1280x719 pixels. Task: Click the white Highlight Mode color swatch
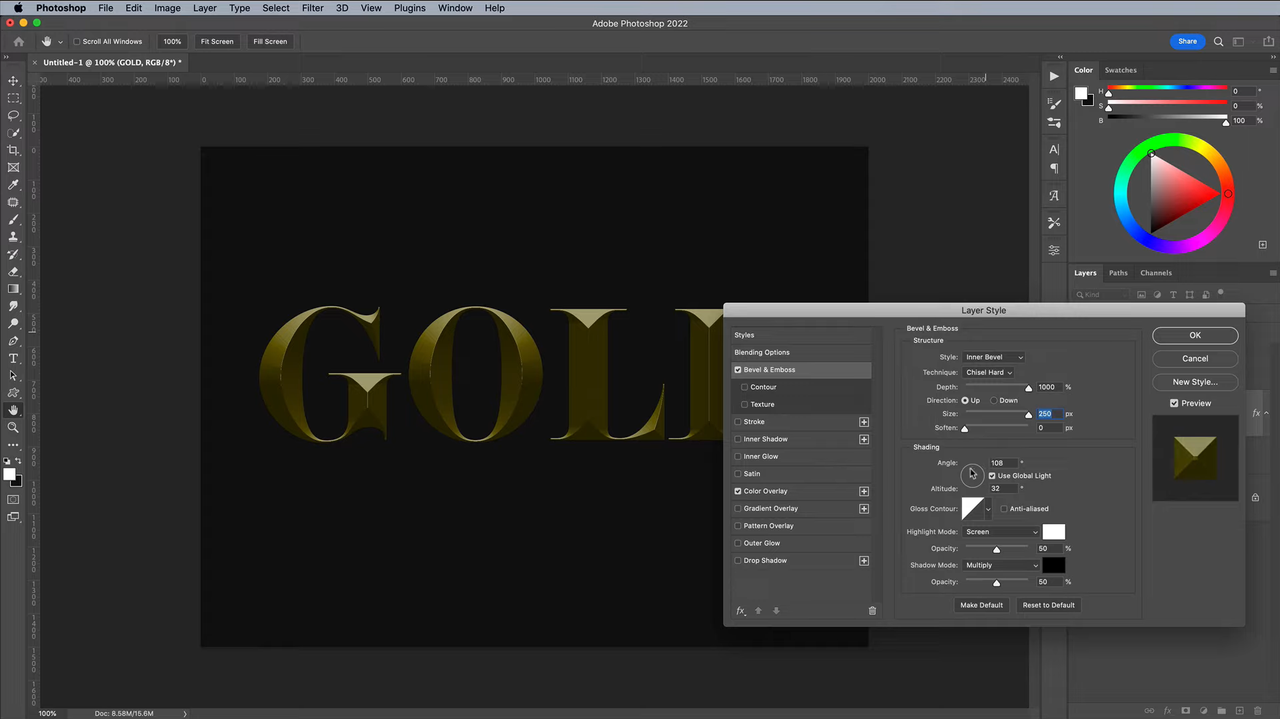tap(1054, 532)
